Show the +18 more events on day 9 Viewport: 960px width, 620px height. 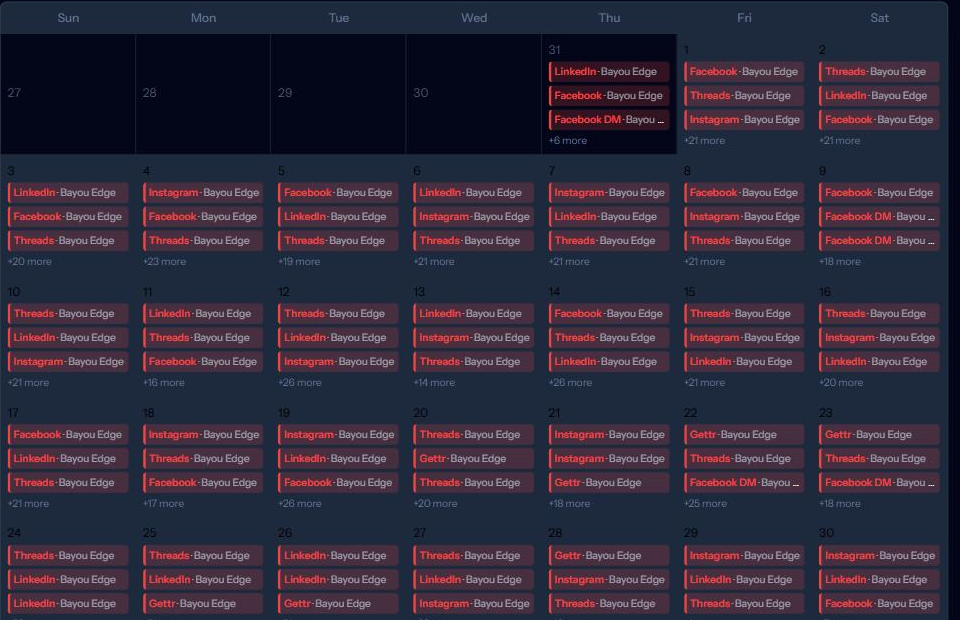point(840,261)
